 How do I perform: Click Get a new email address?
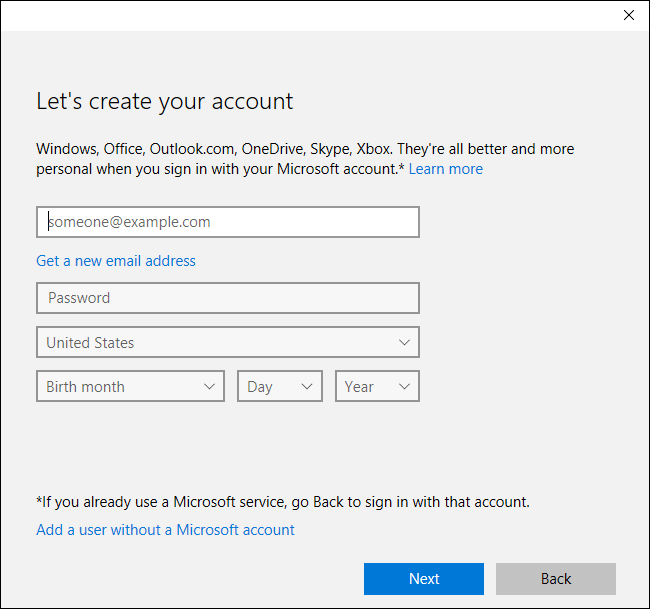[116, 261]
